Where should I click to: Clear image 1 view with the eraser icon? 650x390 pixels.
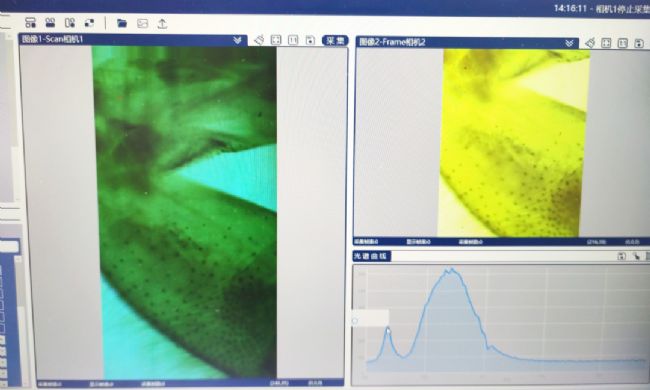(259, 40)
